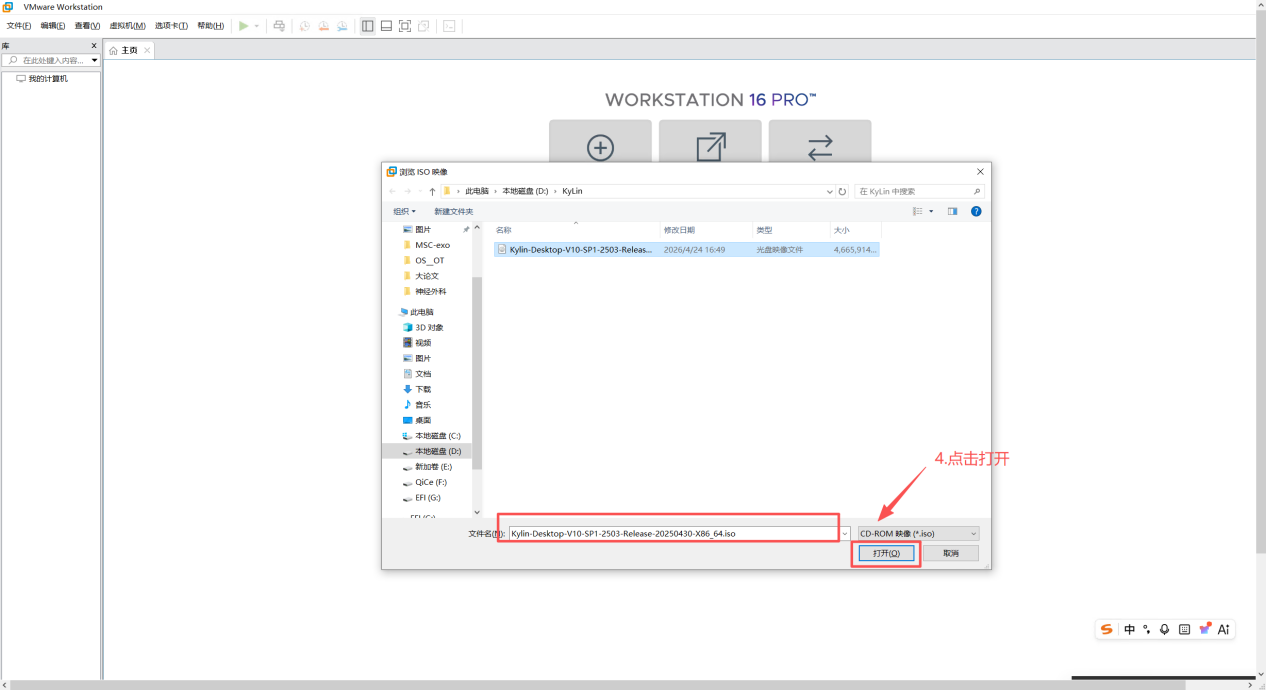This screenshot has width=1266, height=690.
Task: Sort files by the 大小 column header
Action: [x=855, y=230]
